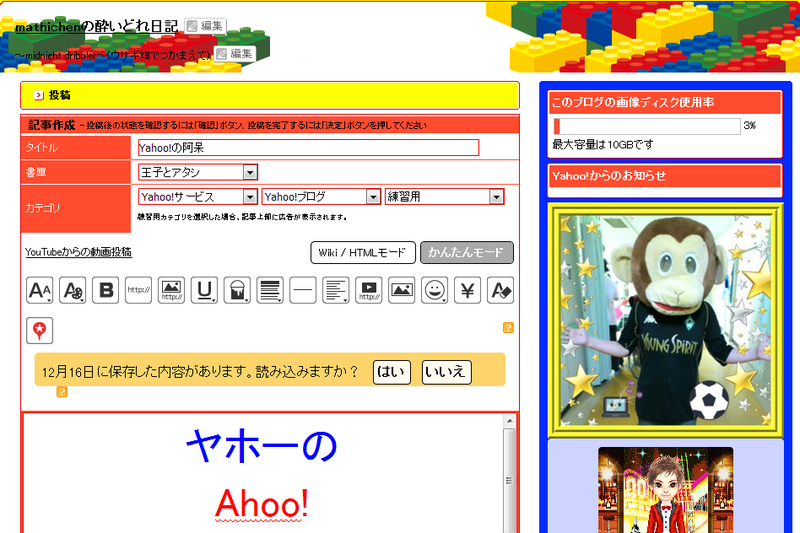Click the editor scrollbar up arrow
800x533 pixels.
tap(509, 421)
